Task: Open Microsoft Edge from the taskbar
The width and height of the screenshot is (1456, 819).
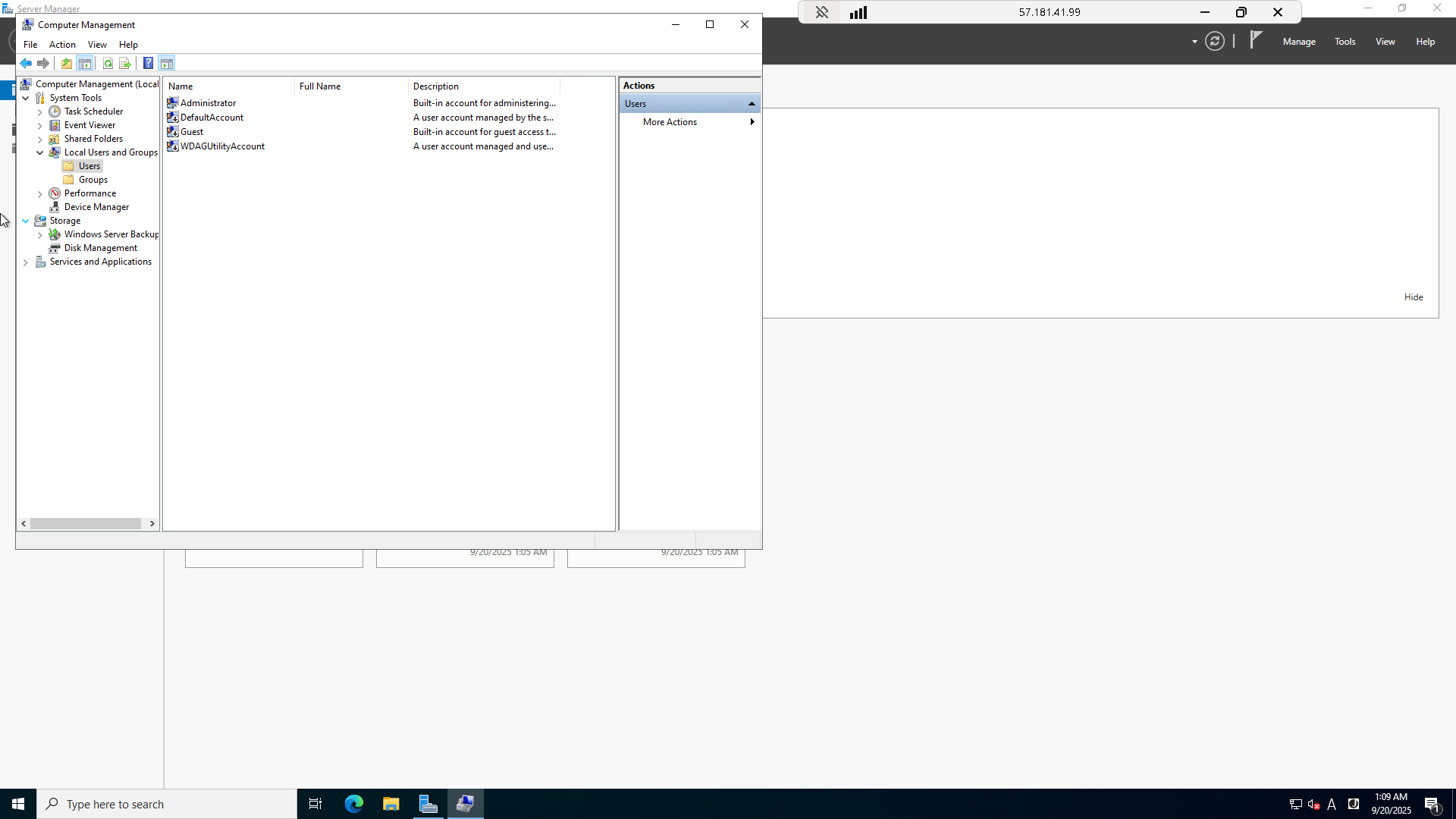Action: 353,804
